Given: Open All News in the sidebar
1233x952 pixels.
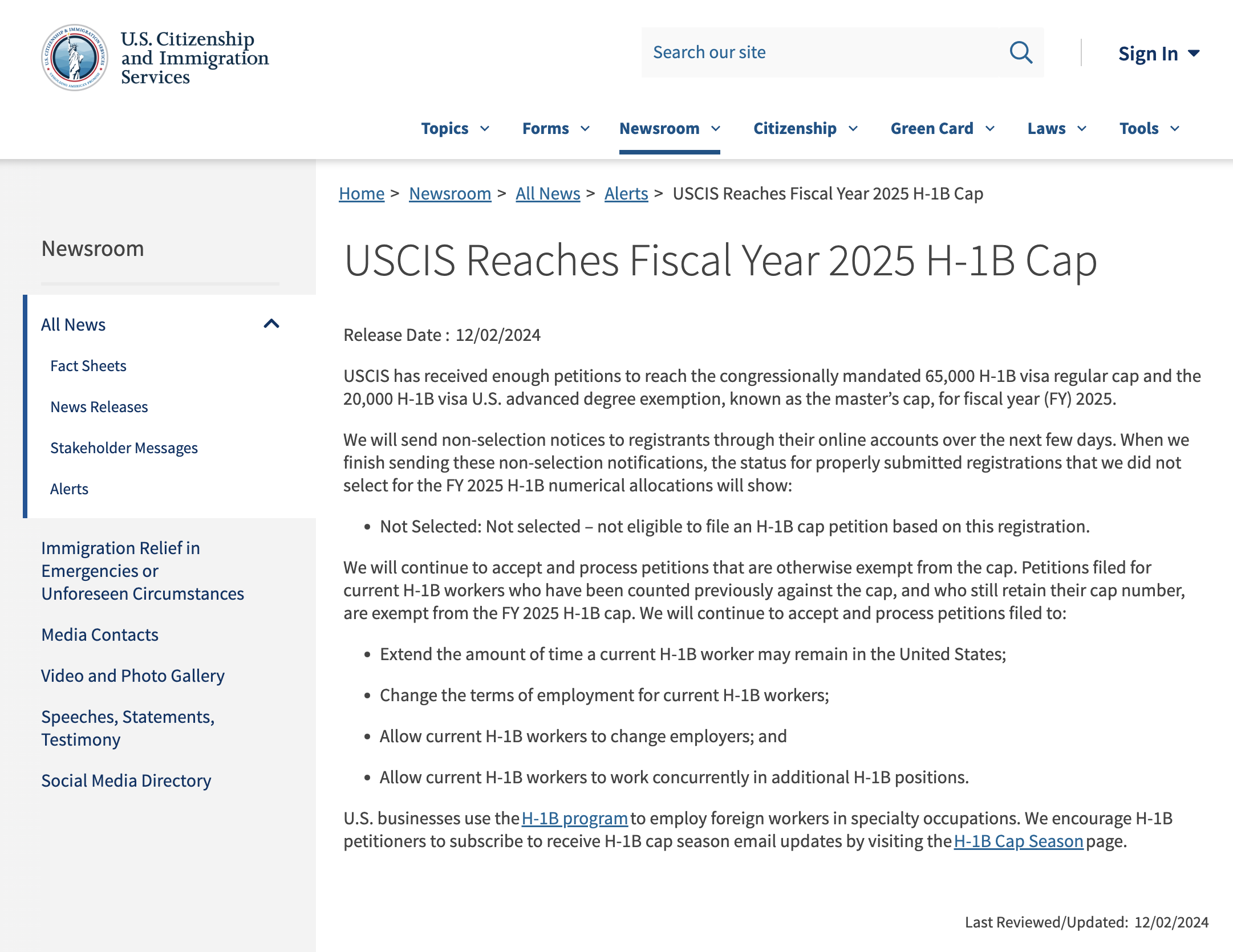Looking at the screenshot, I should pyautogui.click(x=73, y=324).
